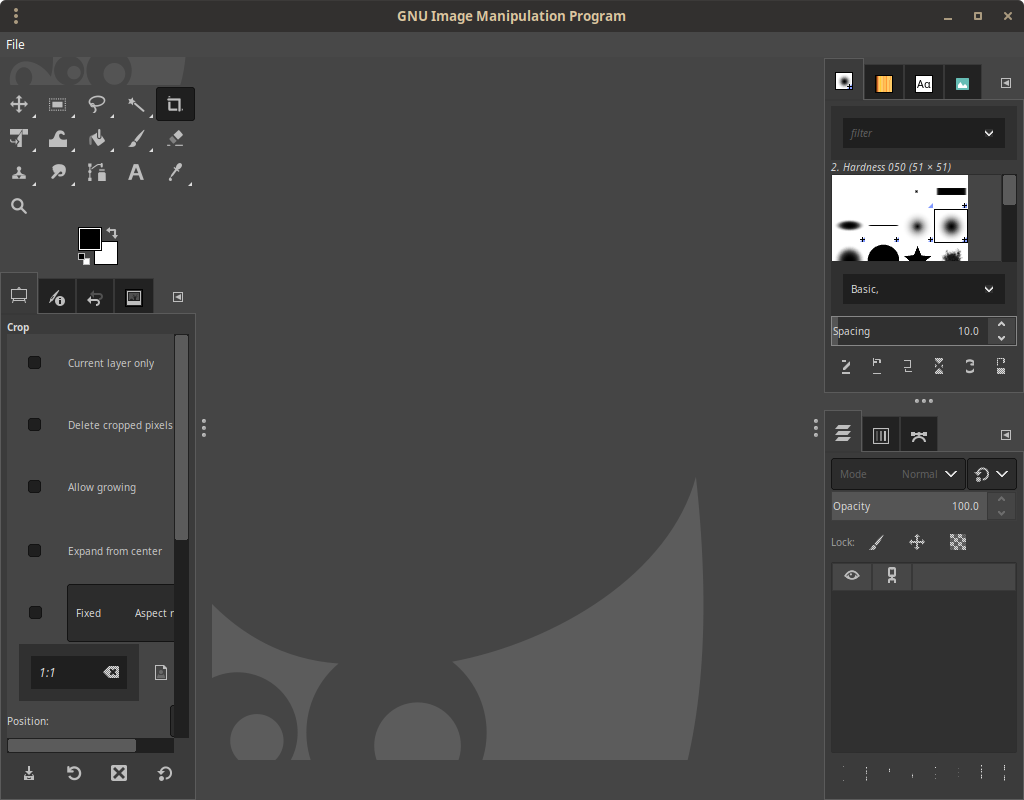The height and width of the screenshot is (800, 1024).
Task: Switch to the Layers tab
Action: (x=843, y=434)
